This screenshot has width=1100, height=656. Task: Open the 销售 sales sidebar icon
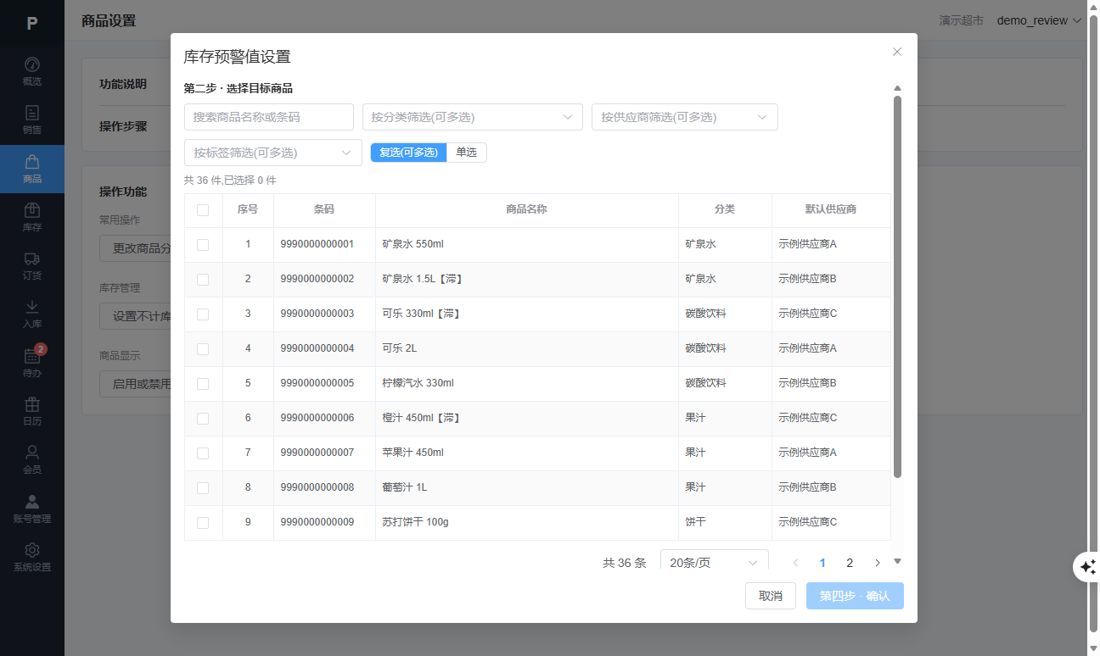[32, 120]
